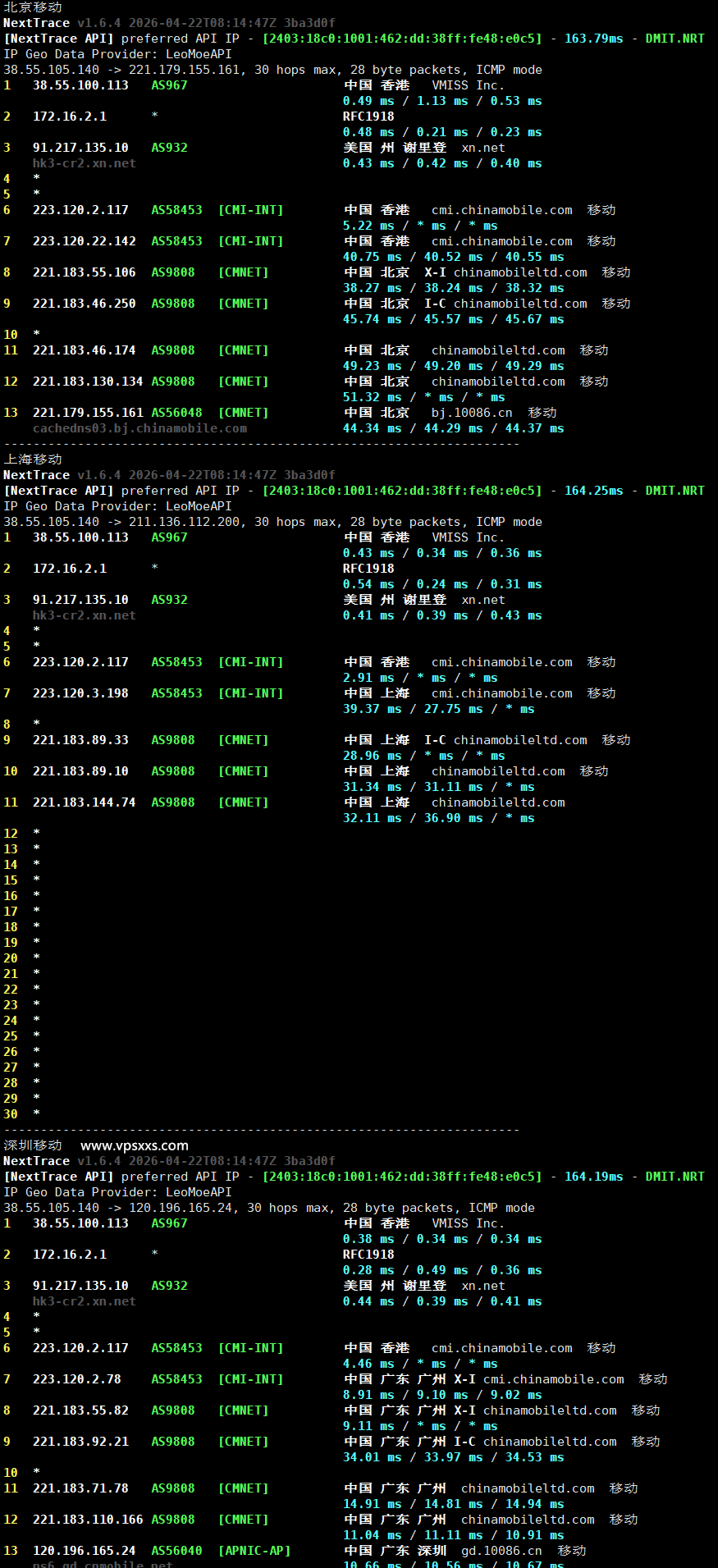The image size is (718, 1568).
Task: Click hop IP 221.183.71.78
Action: click(x=80, y=1488)
